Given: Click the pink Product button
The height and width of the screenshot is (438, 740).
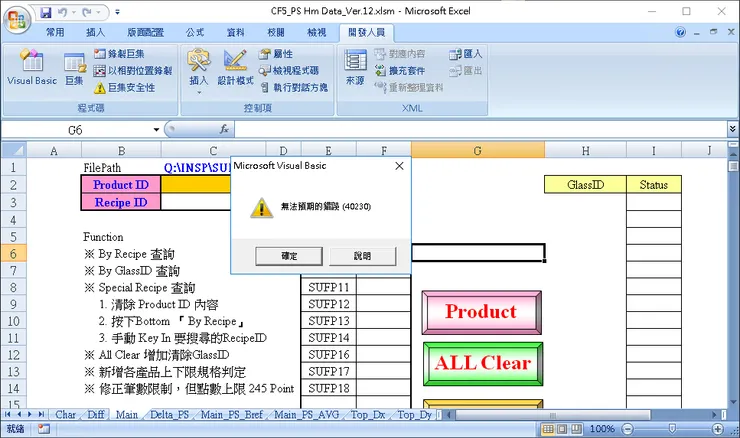Looking at the screenshot, I should (481, 312).
